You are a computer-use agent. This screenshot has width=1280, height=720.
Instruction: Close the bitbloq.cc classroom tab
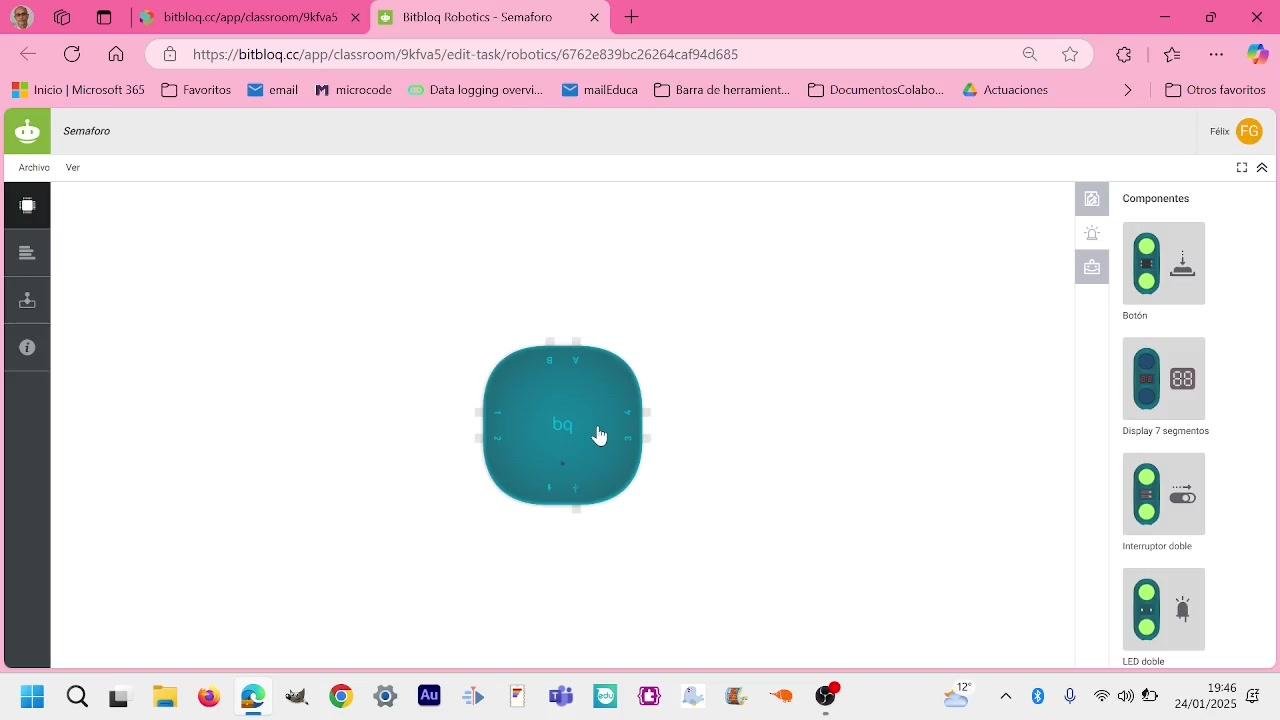tap(355, 17)
